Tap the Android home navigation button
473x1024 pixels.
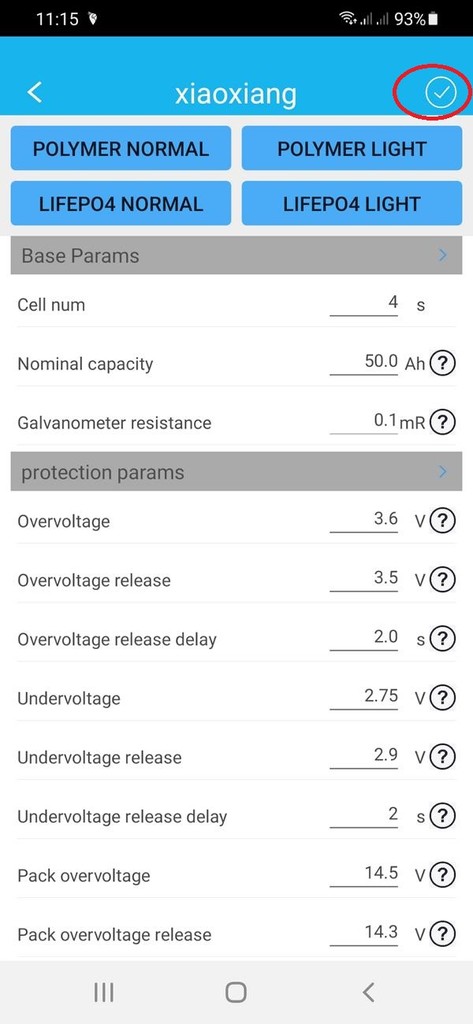[x=236, y=993]
